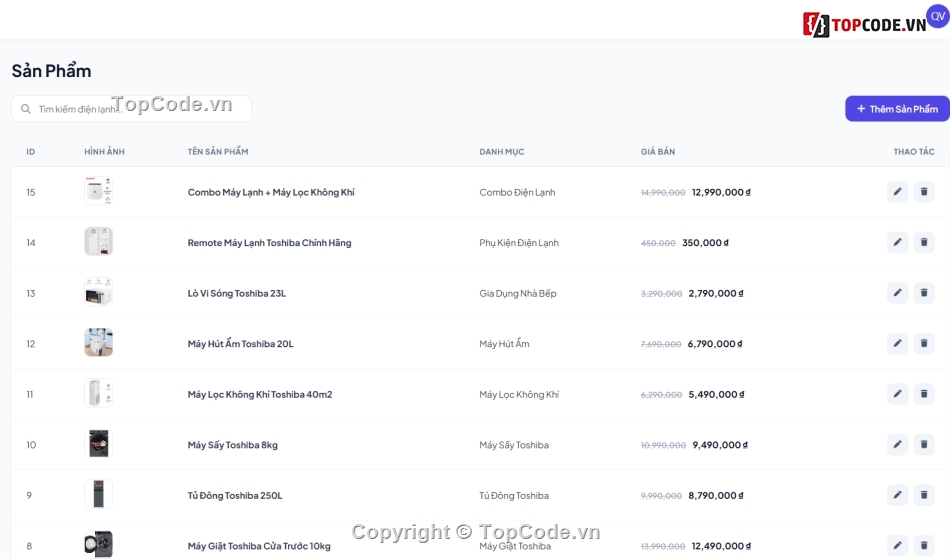Open thumbnail of Máy Giặt Toshiba Cửa Trước
The image size is (950, 559).
click(98, 544)
